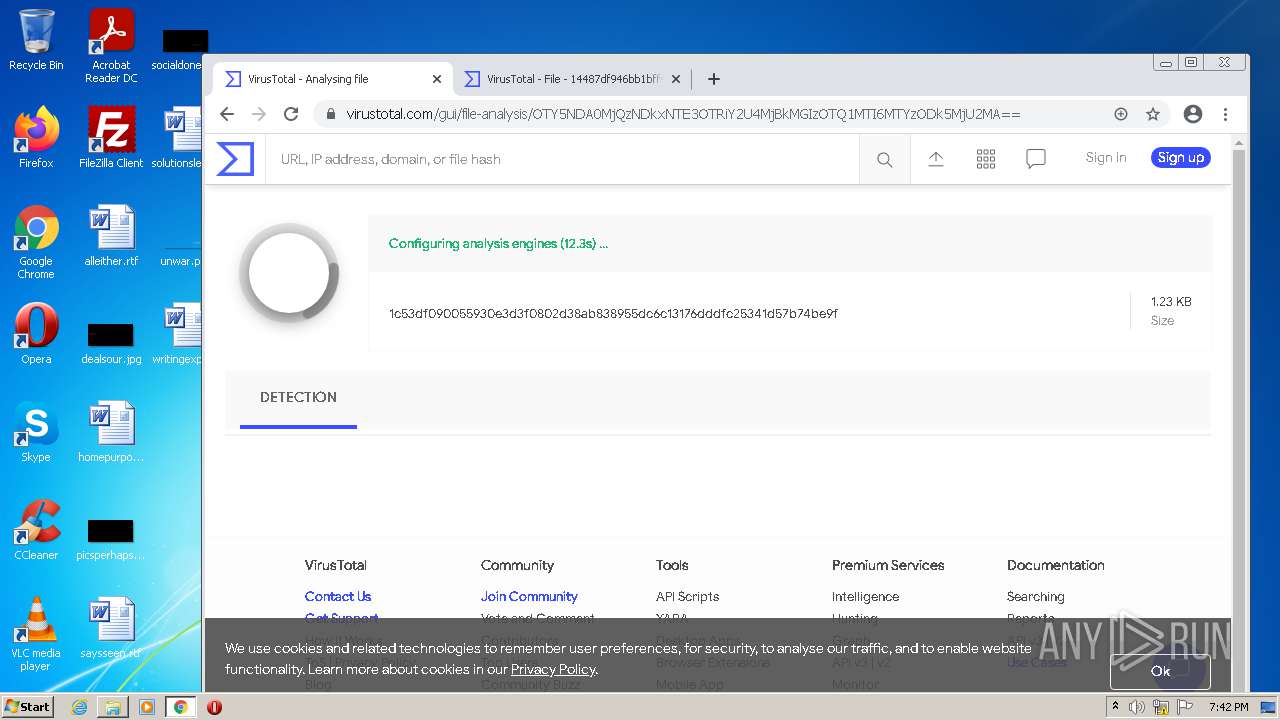Open Skype desktop icon

pyautogui.click(x=36, y=432)
